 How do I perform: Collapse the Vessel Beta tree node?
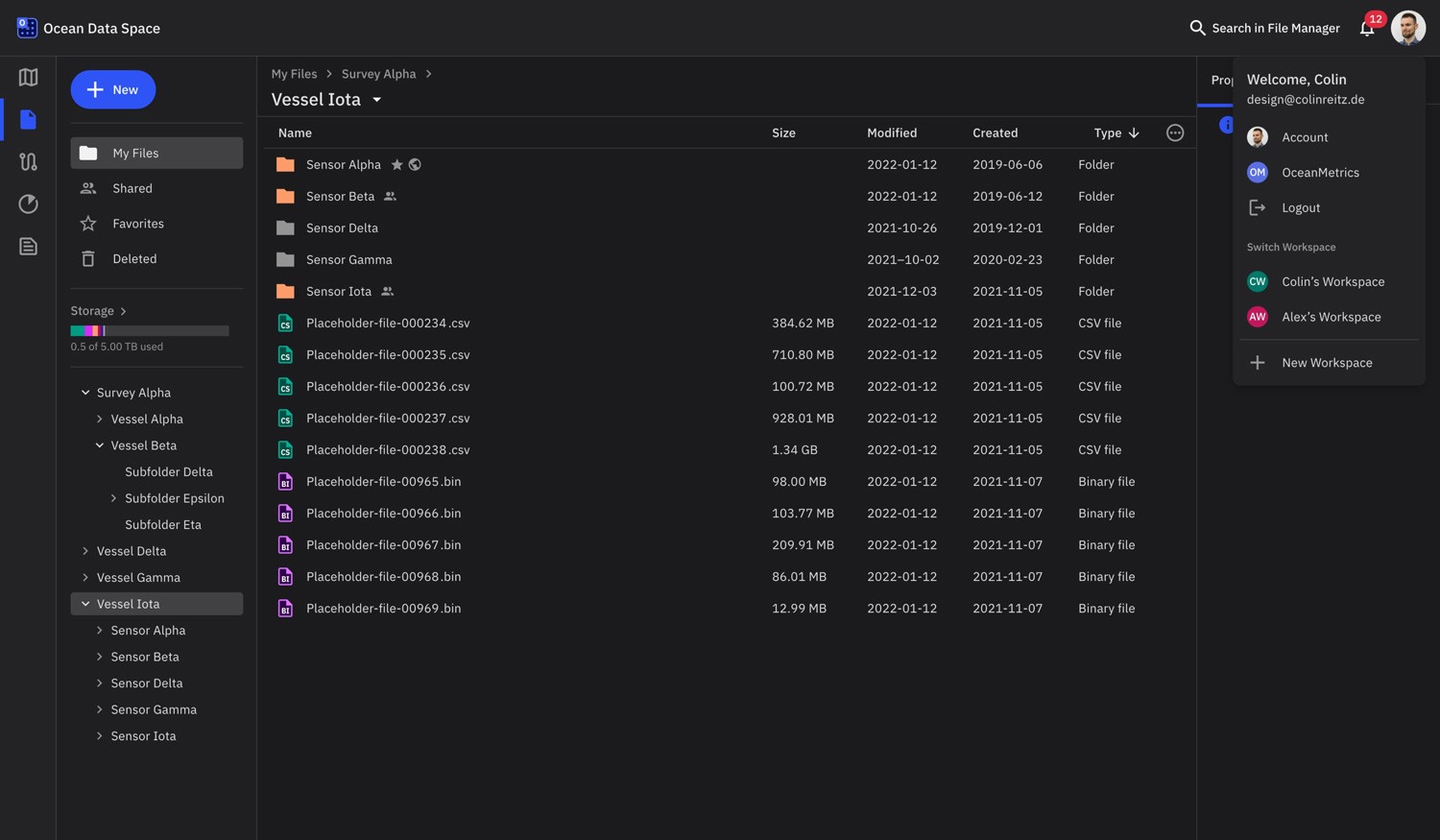[x=99, y=444]
